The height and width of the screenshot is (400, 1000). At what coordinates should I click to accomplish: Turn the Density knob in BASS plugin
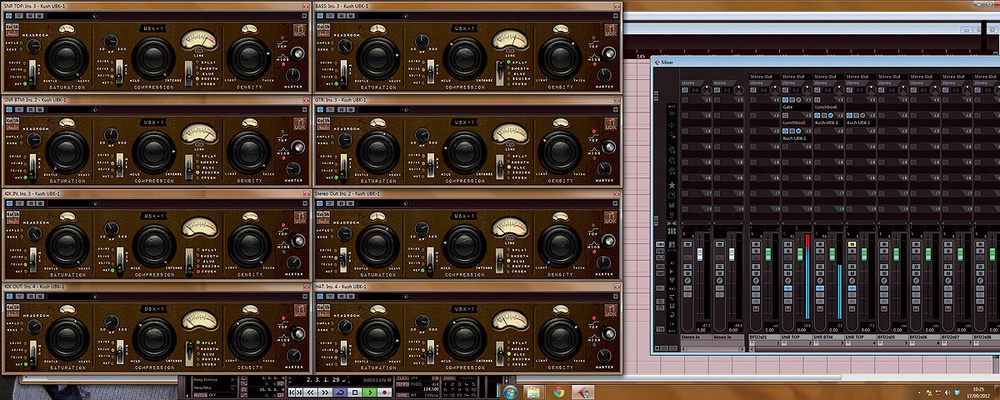point(560,58)
